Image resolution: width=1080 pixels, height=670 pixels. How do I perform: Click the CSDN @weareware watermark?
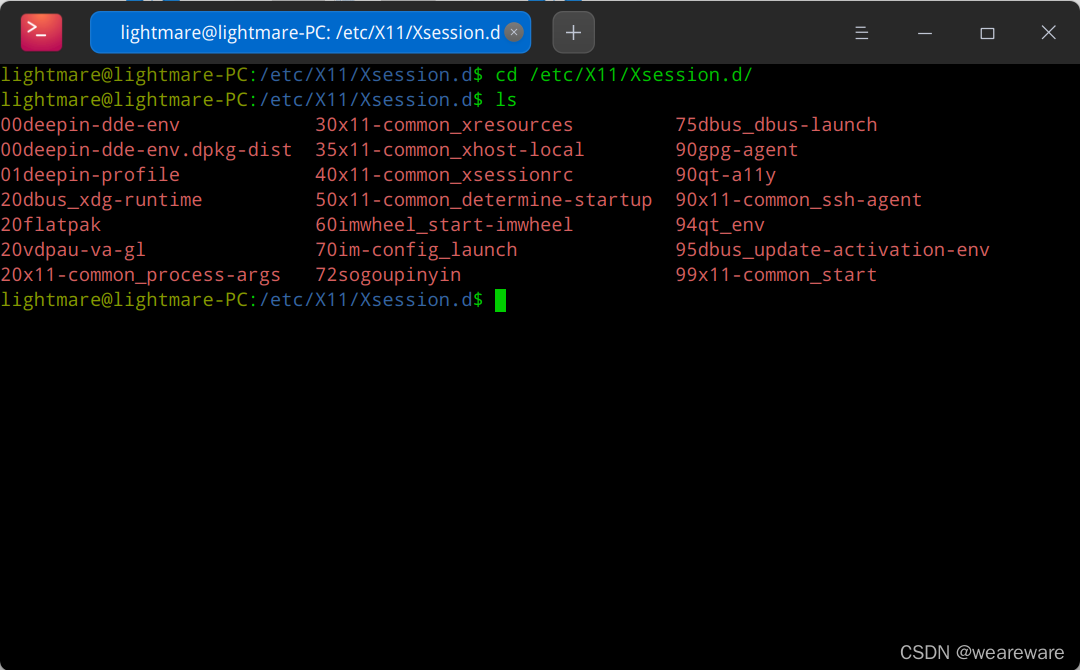[982, 652]
